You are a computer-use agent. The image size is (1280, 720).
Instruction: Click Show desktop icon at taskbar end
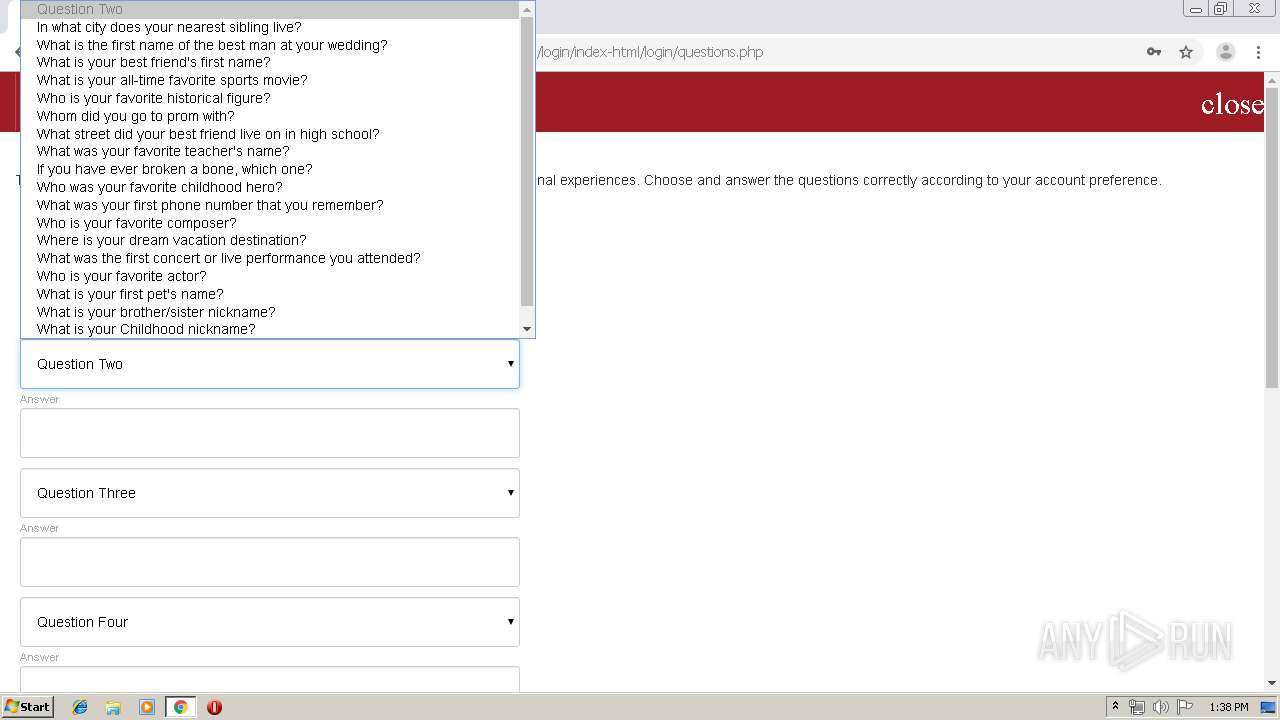tap(1269, 707)
